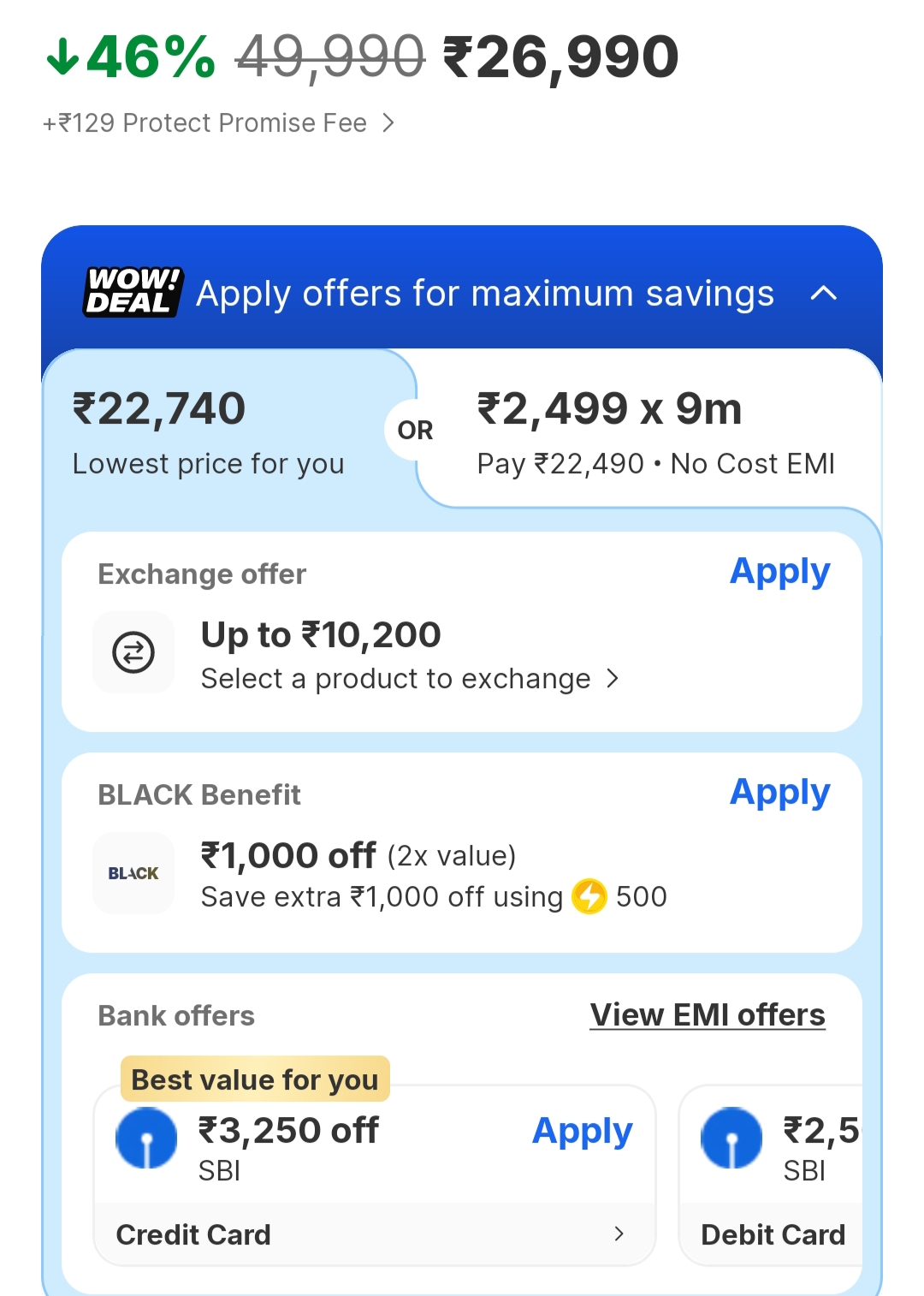Select the ₹22,740 Lowest price tab
Screen dimensions: 924x1296
coord(209,432)
